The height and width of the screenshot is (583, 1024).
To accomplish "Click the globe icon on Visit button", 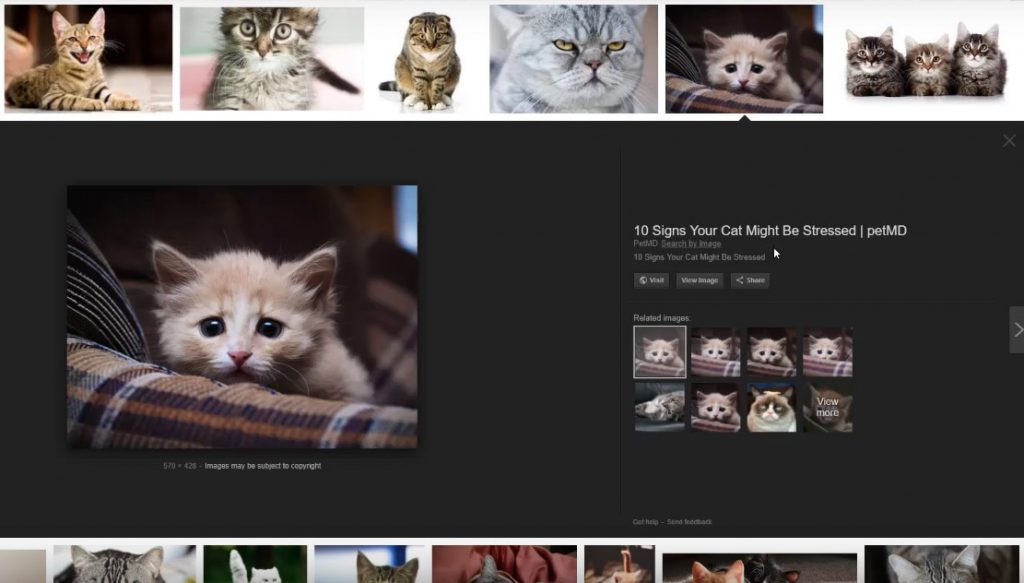I will tap(643, 280).
